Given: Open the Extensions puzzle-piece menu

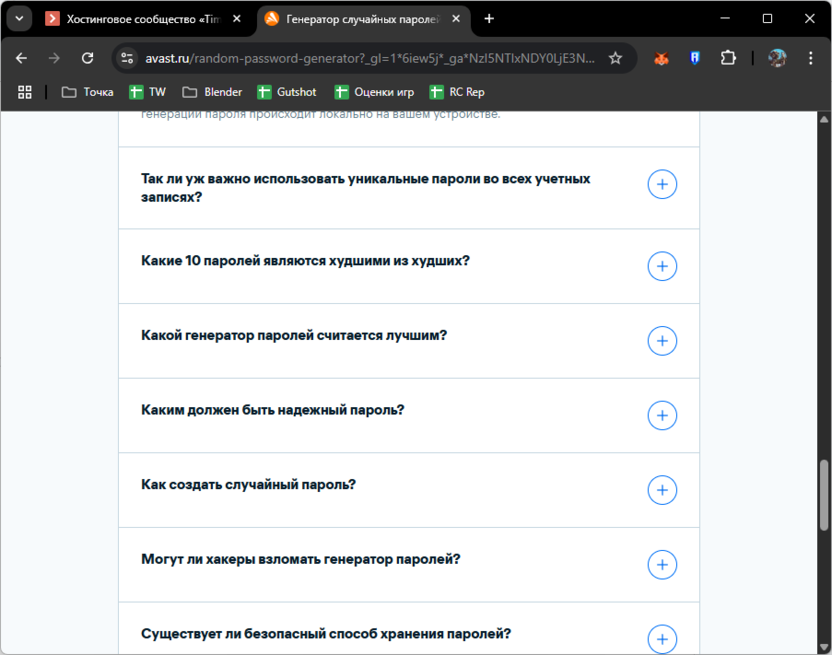Looking at the screenshot, I should [x=728, y=58].
